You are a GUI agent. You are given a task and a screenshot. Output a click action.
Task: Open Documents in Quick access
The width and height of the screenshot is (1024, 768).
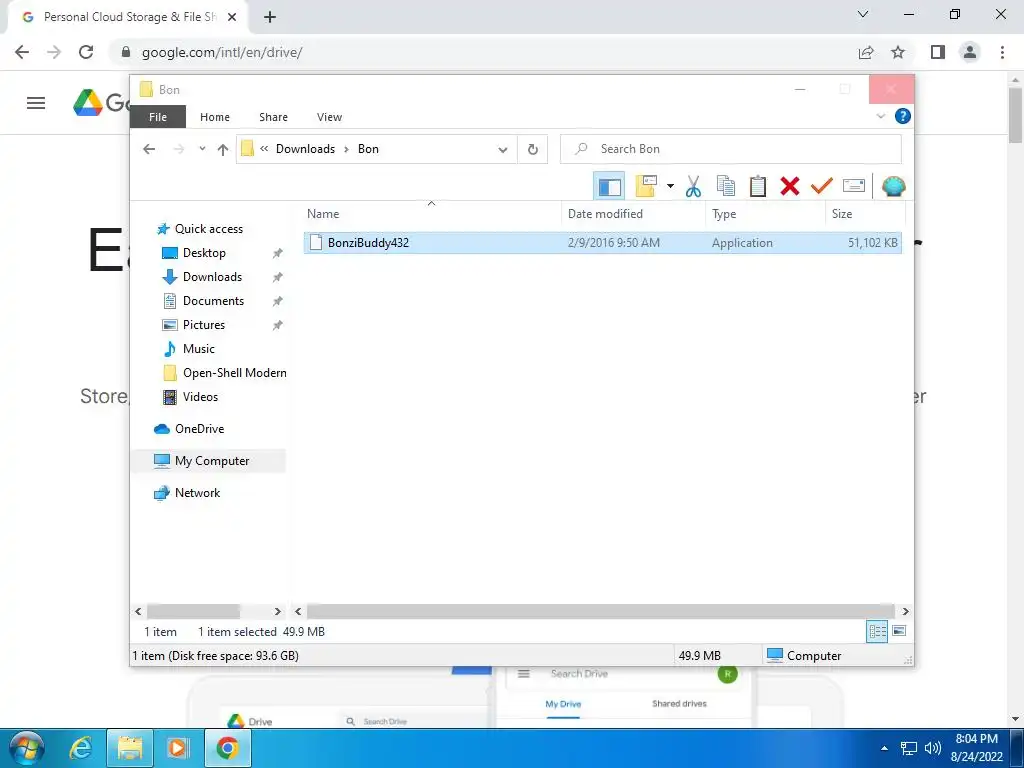(213, 301)
